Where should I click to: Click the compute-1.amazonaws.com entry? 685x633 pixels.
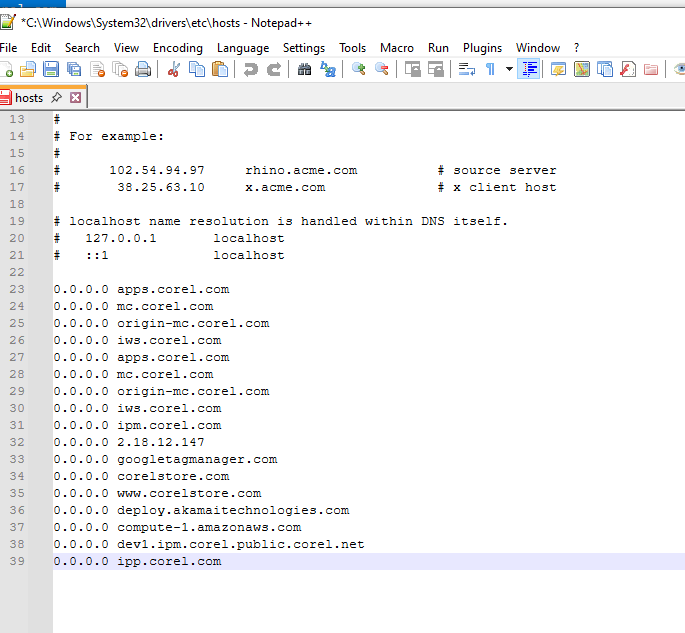(209, 527)
